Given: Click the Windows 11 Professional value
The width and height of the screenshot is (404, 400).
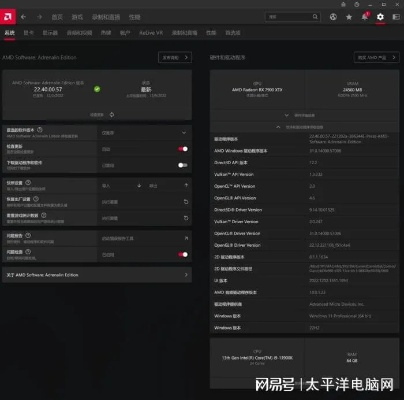Looking at the screenshot, I should click(x=340, y=316).
